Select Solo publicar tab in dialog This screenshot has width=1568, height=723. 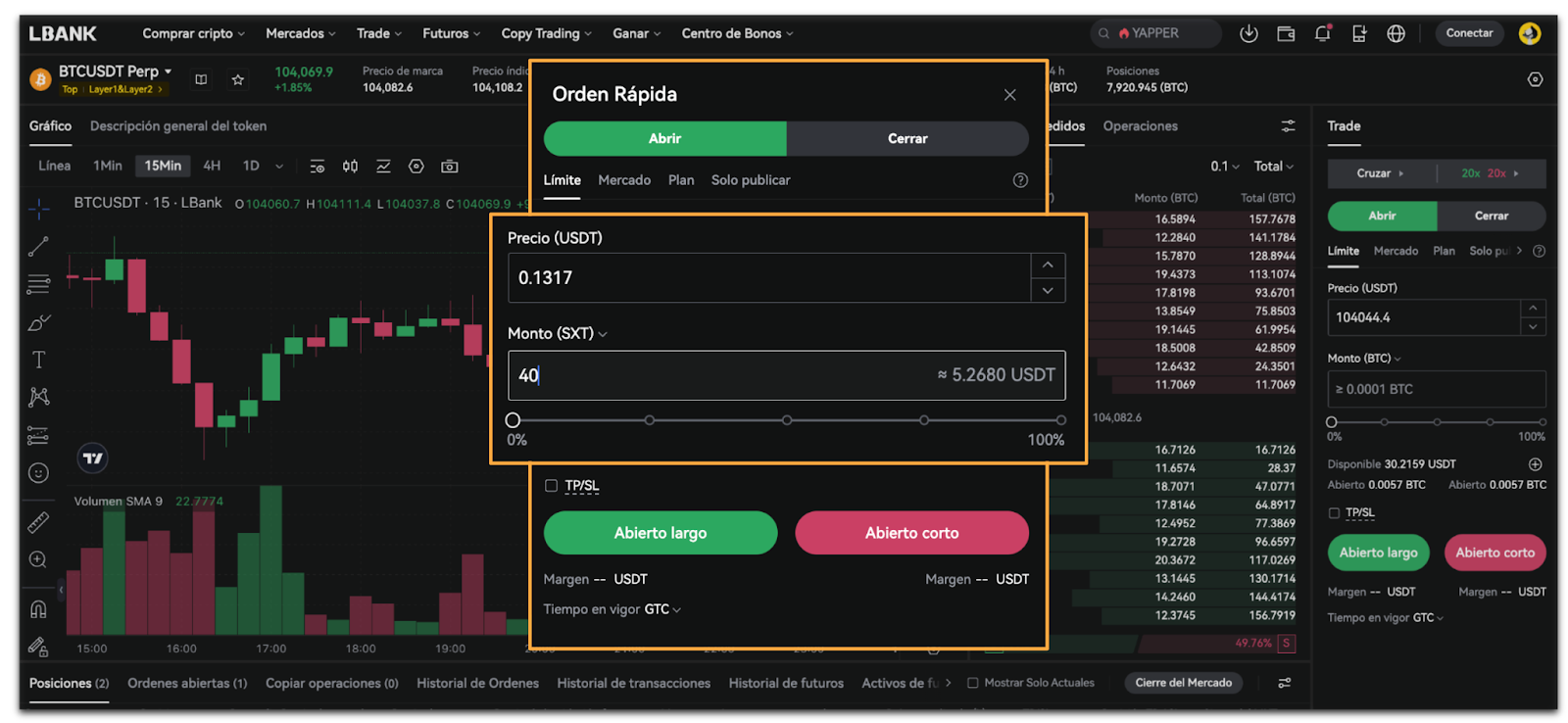point(751,180)
